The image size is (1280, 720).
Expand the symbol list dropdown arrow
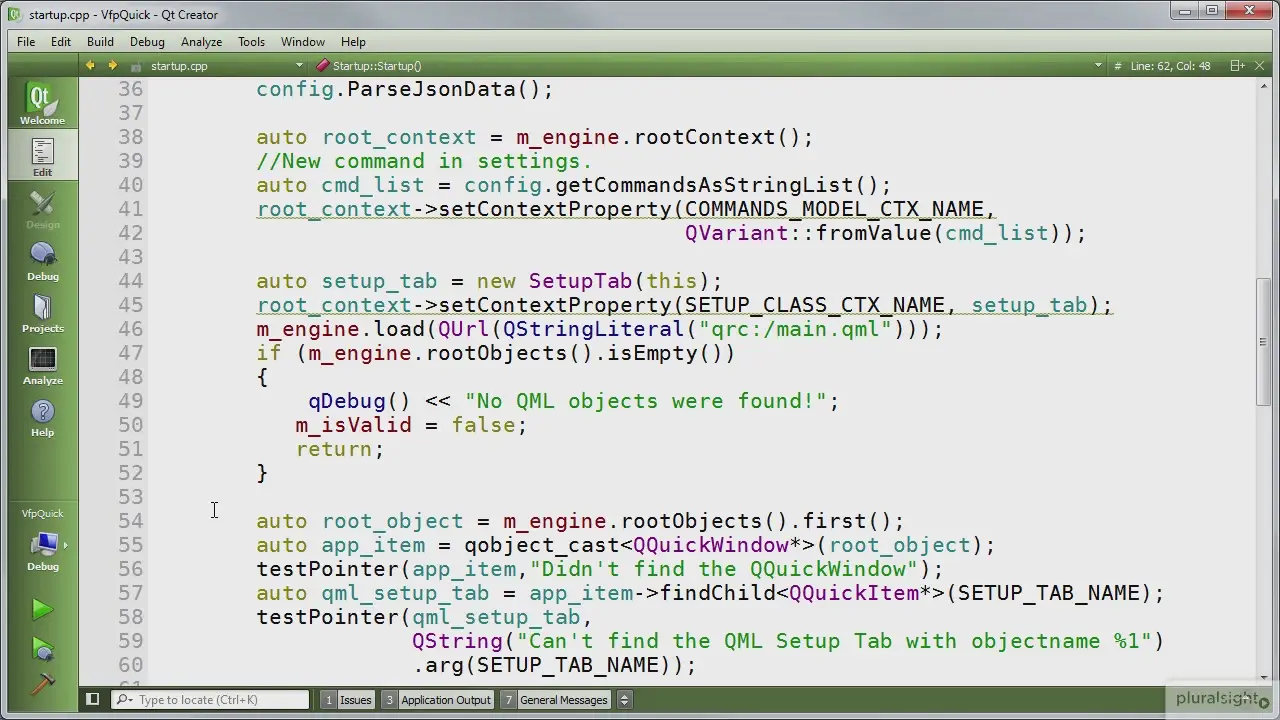click(1098, 66)
